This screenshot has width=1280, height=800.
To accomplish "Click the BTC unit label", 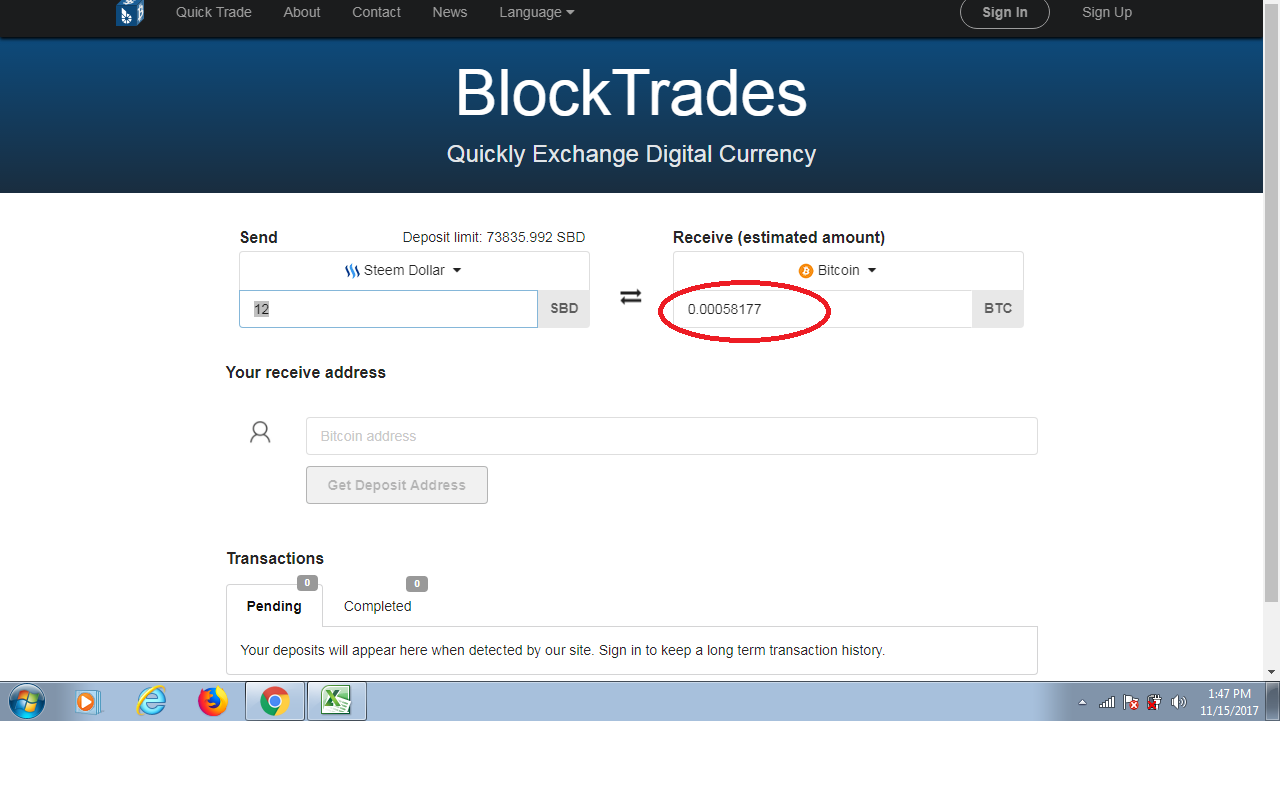I will [x=998, y=309].
